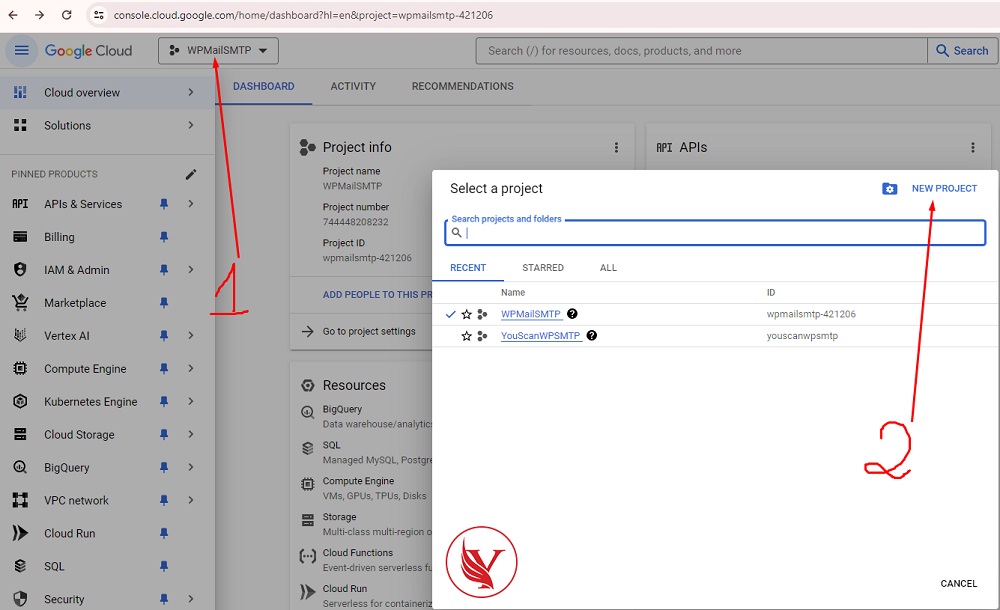Open the hamburger navigation menu
The width and height of the screenshot is (1000, 610).
tap(21, 50)
